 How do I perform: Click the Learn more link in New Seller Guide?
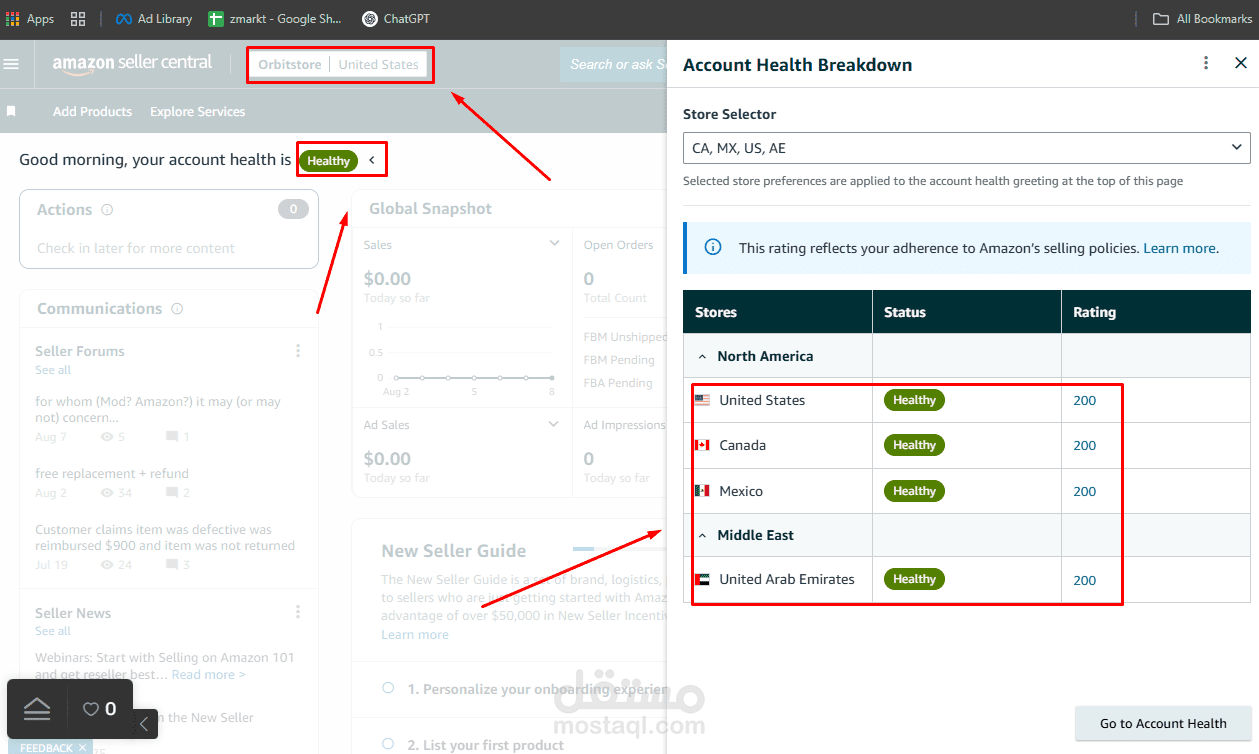(x=415, y=635)
